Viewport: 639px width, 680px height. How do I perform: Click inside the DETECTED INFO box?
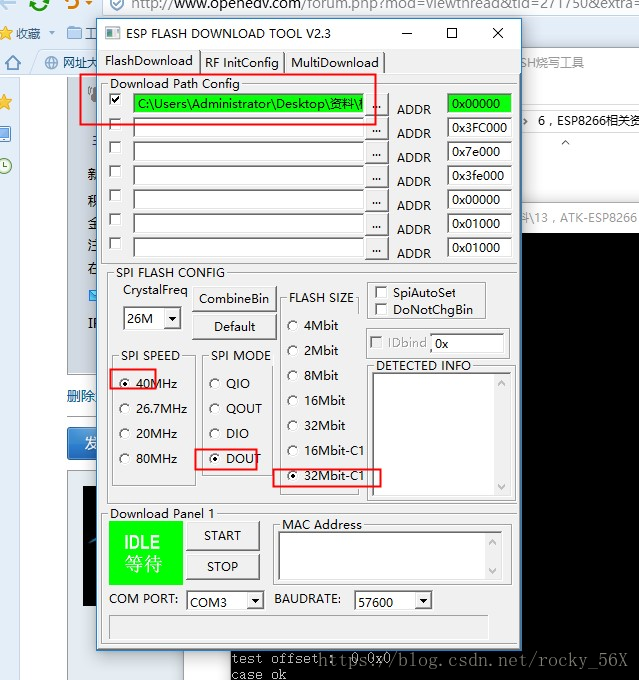(x=434, y=434)
